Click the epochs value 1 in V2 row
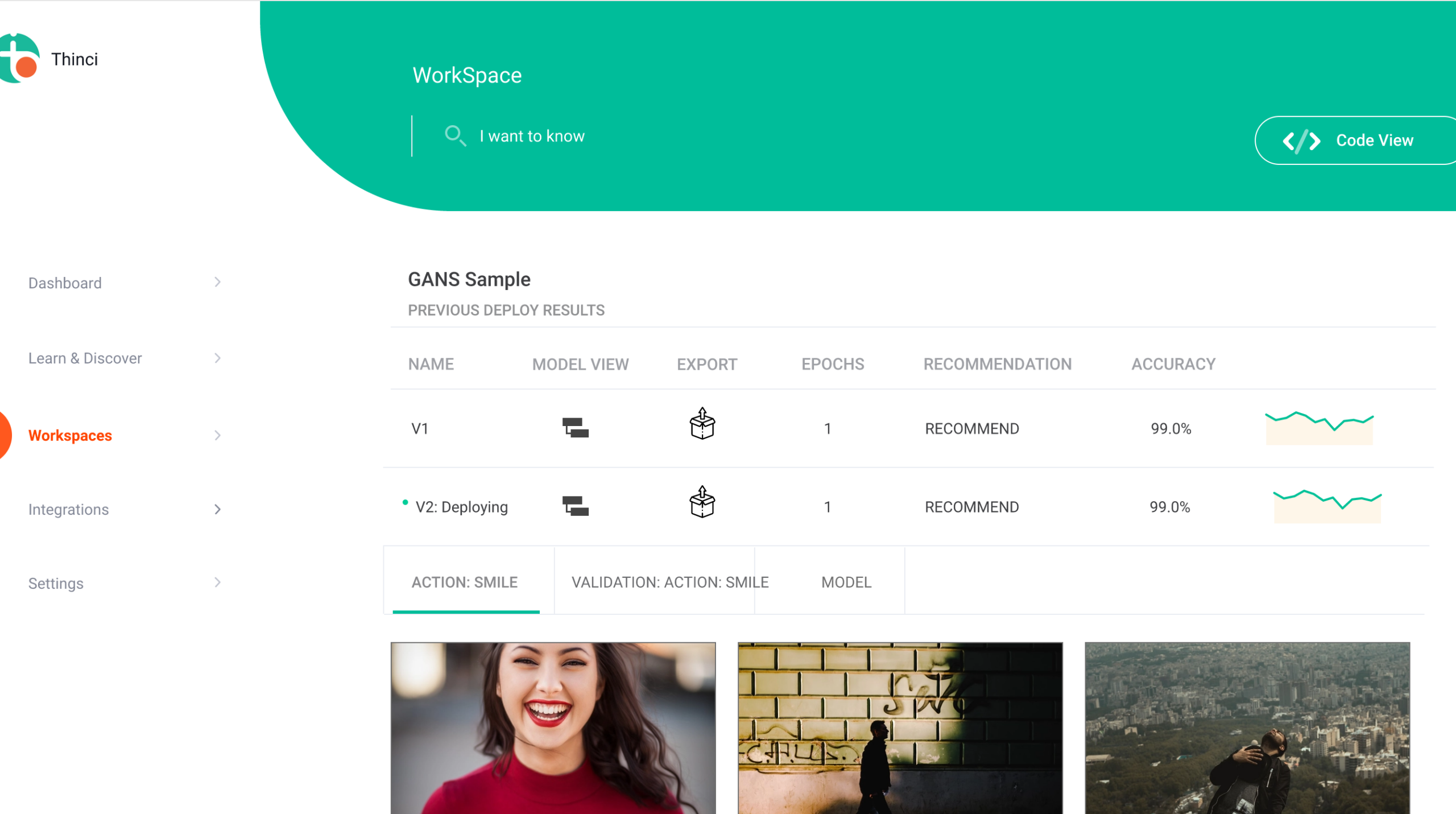This screenshot has height=814, width=1456. click(828, 507)
